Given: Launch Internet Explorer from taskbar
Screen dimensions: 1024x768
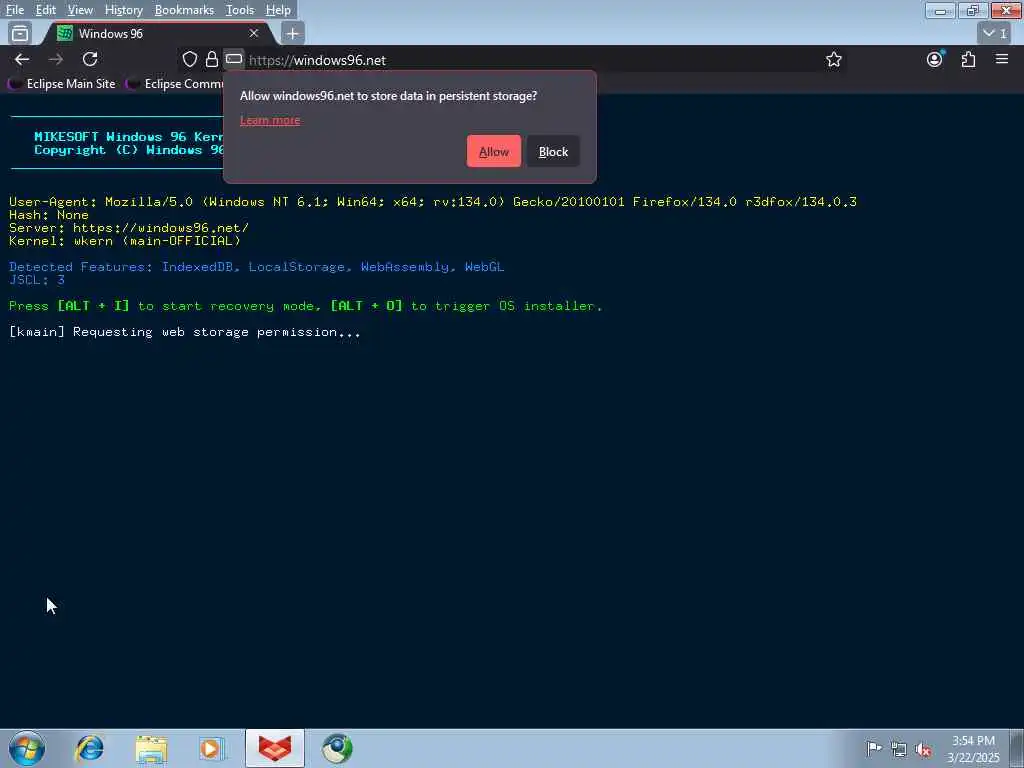Looking at the screenshot, I should (x=90, y=748).
